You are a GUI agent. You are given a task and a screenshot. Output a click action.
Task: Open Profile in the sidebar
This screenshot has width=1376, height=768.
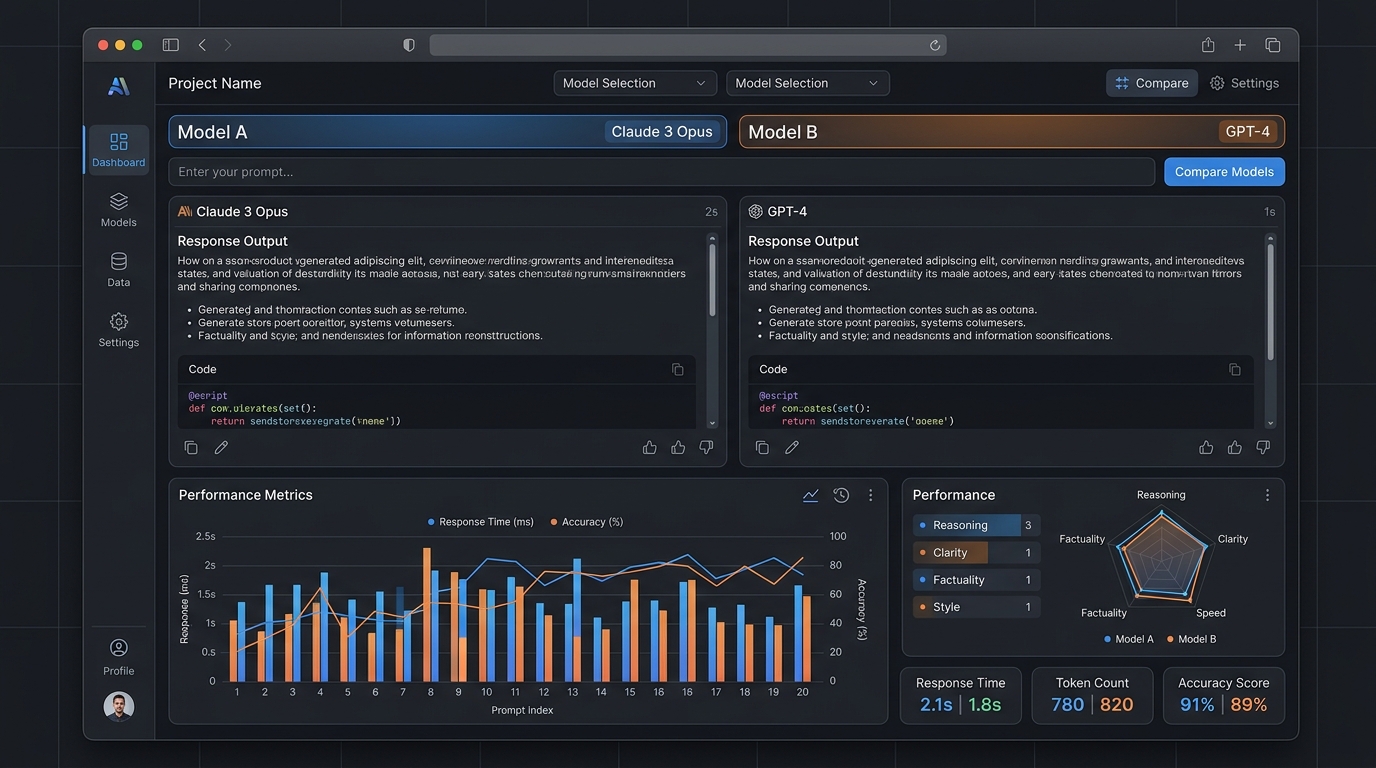(x=118, y=657)
